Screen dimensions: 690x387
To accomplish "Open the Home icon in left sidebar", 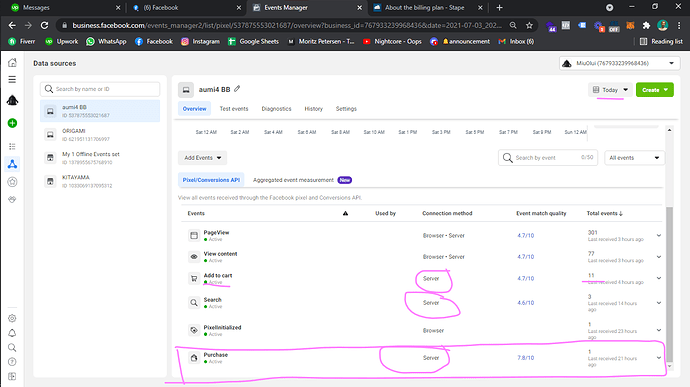I will click(12, 63).
